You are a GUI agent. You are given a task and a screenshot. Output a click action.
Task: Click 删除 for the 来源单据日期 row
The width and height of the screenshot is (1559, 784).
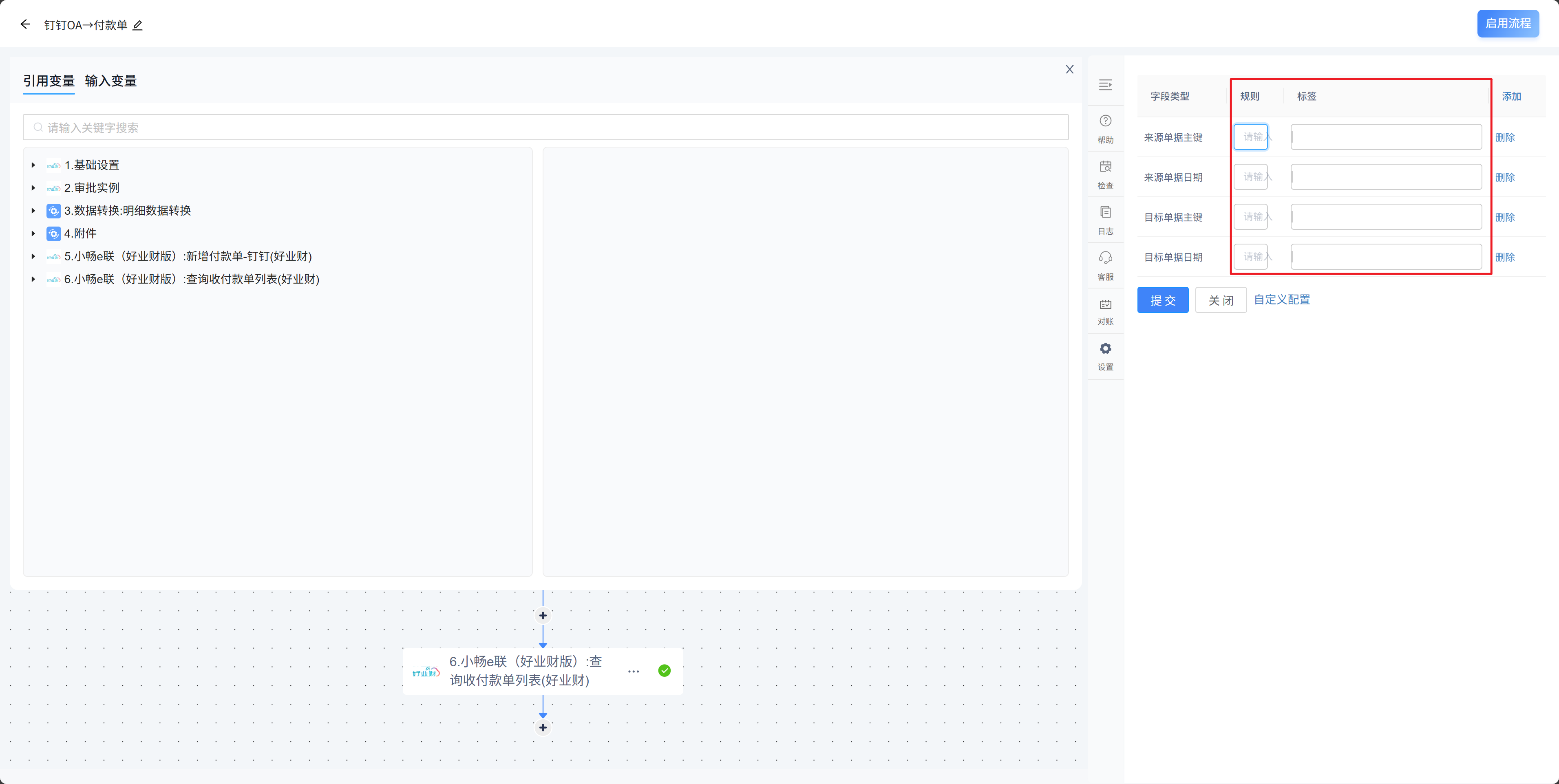point(1504,177)
